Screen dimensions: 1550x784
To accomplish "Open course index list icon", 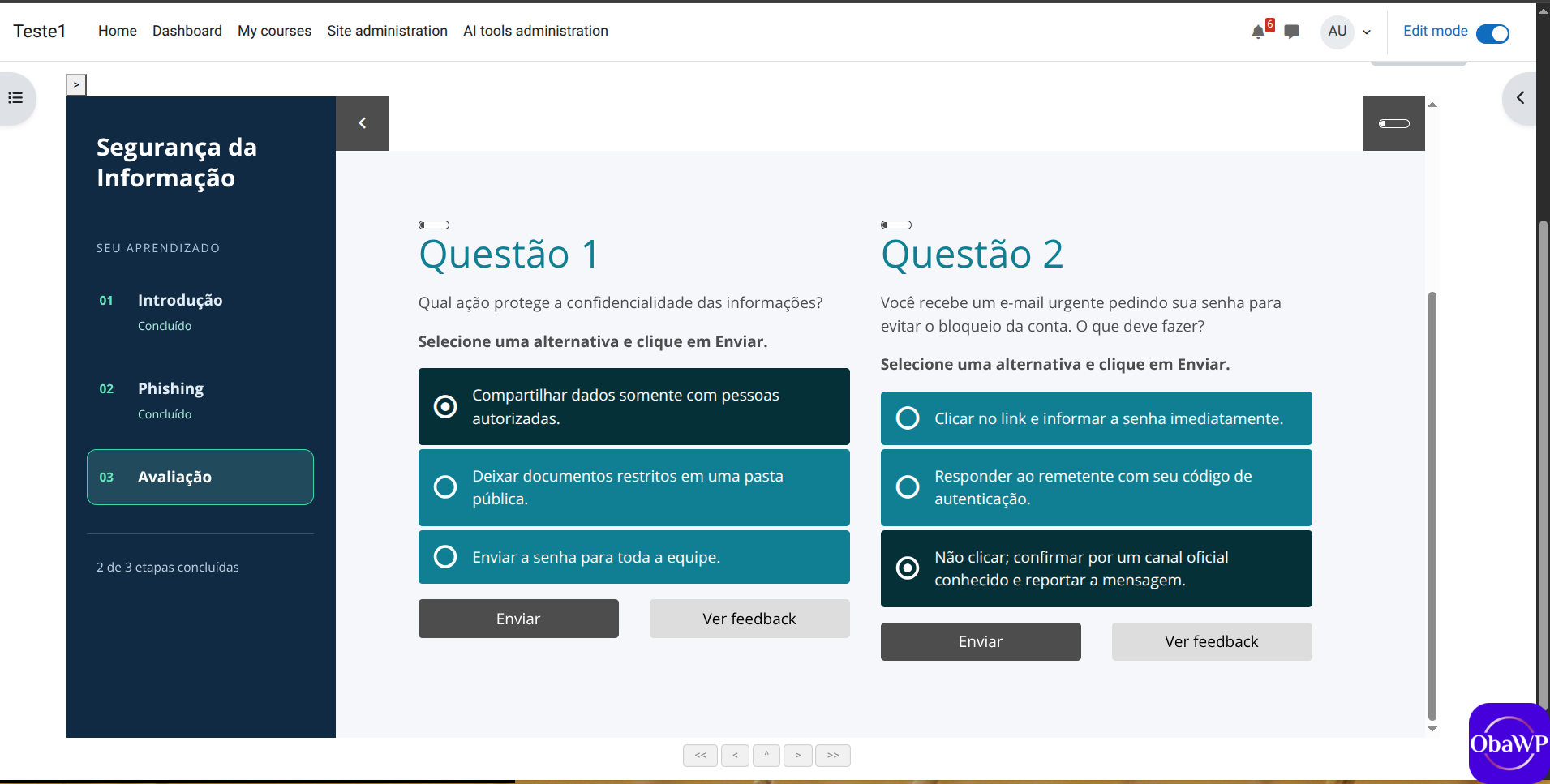I will coord(15,98).
